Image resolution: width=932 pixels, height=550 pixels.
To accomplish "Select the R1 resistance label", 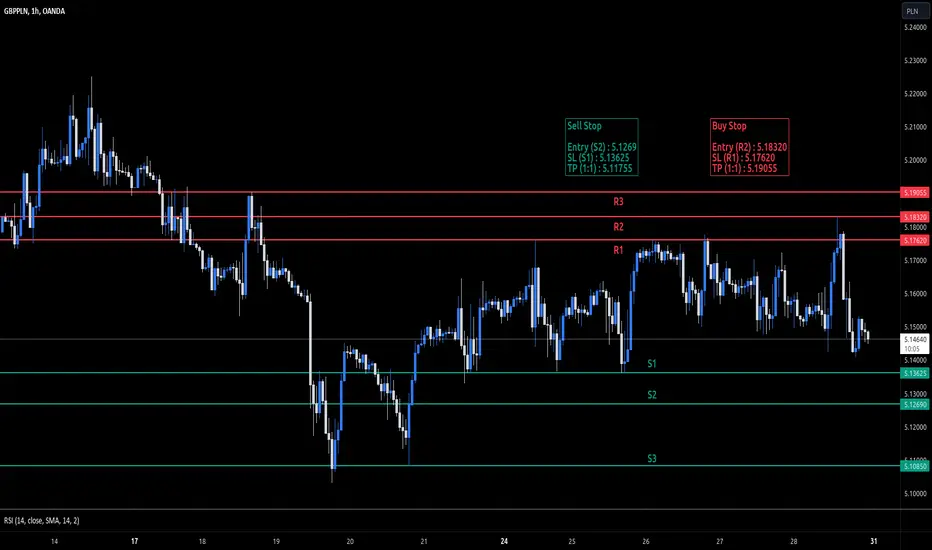I will point(618,250).
